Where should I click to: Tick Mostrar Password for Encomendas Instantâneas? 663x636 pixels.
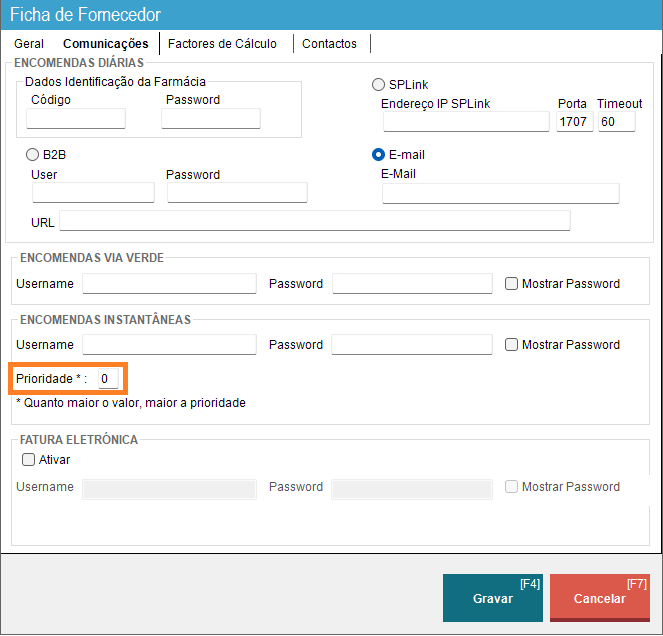512,345
